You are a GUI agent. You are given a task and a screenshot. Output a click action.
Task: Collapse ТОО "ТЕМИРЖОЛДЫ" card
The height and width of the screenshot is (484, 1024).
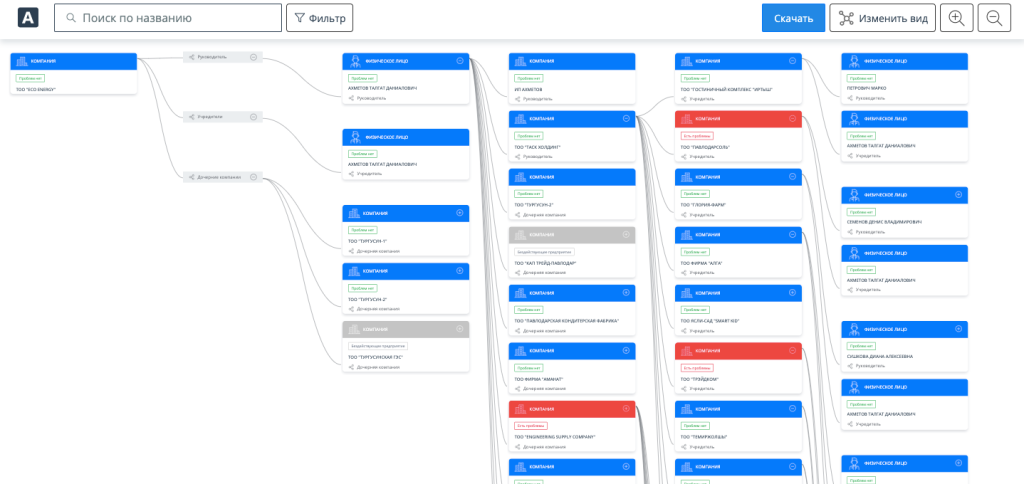[x=792, y=408]
